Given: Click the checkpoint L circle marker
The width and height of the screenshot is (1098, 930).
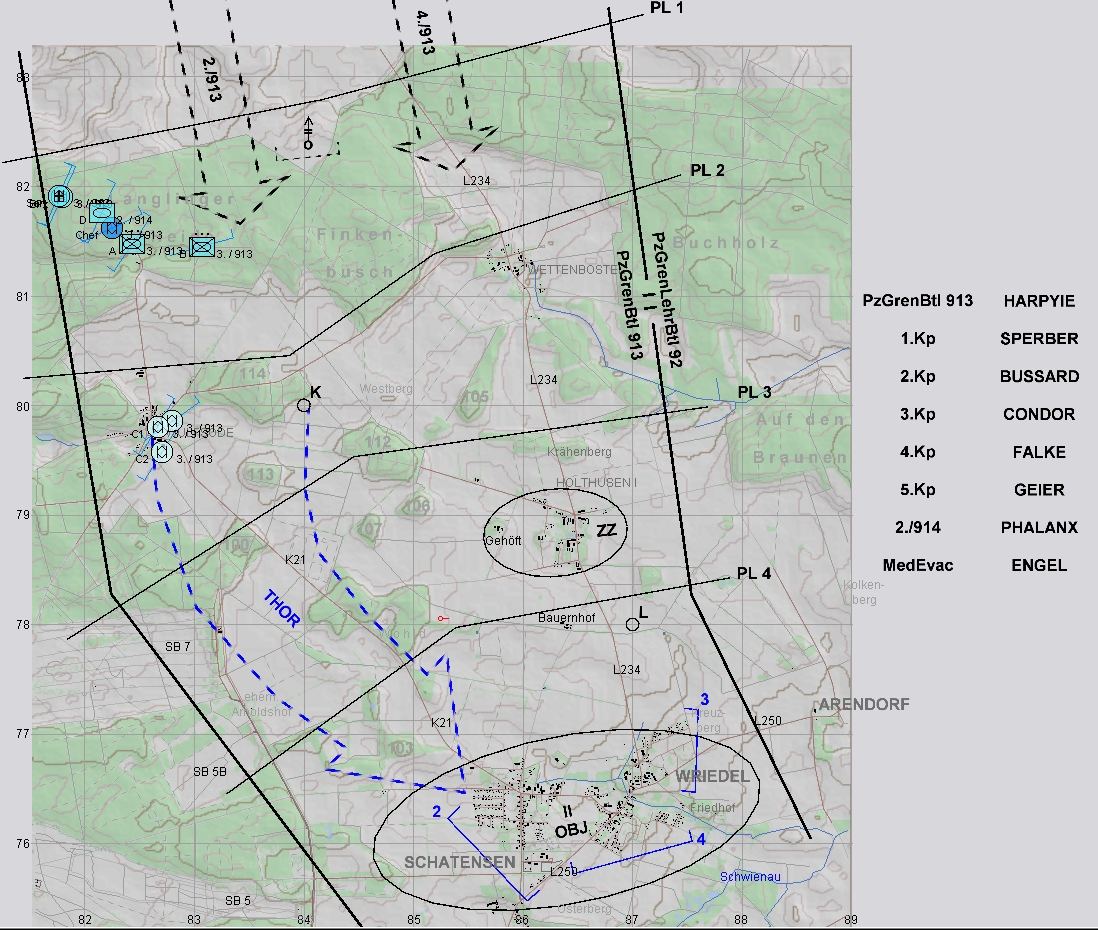Looking at the screenshot, I should pos(632,624).
